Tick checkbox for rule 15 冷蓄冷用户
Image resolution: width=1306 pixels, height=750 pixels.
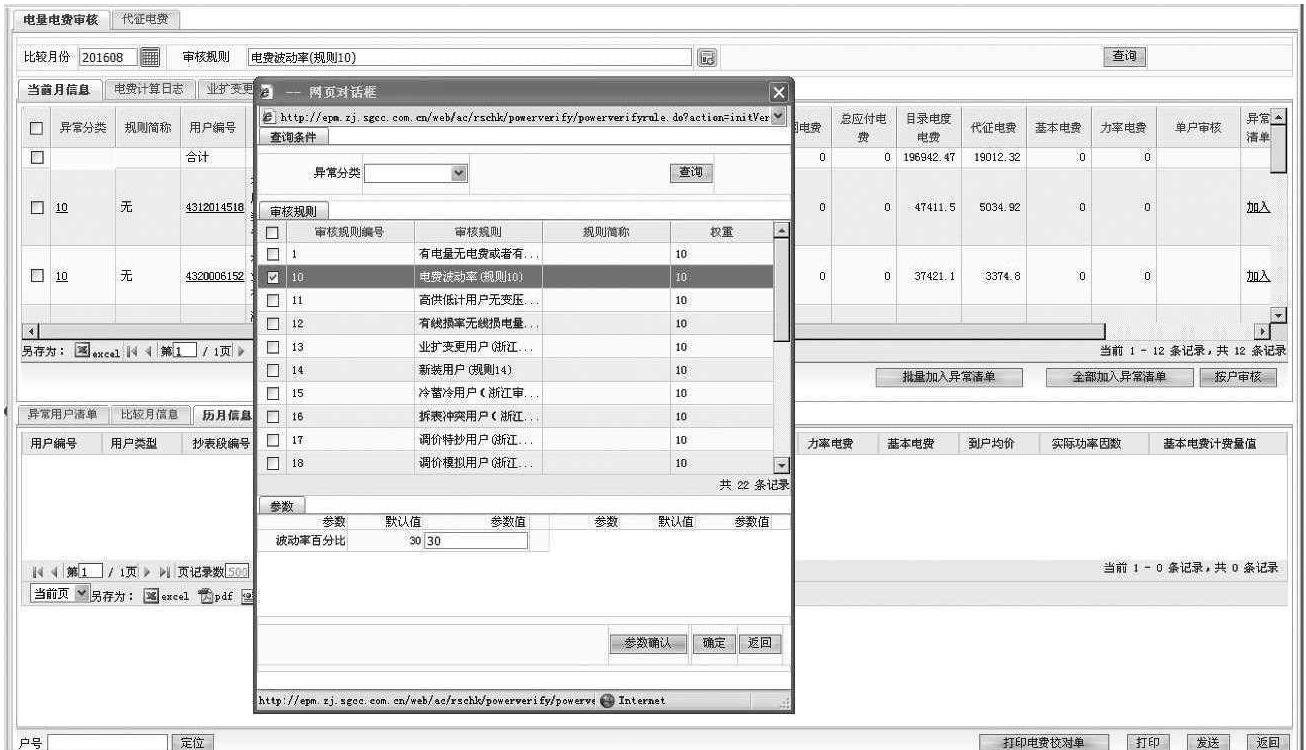[273, 393]
